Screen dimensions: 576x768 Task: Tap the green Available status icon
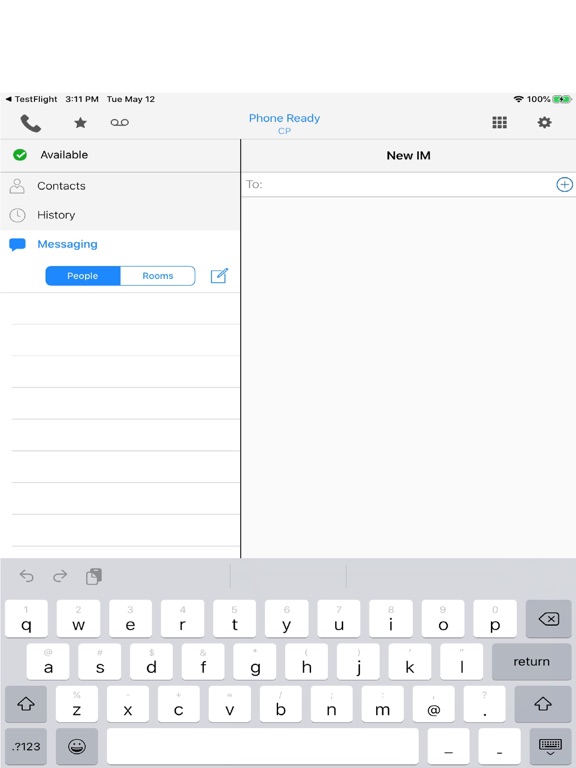pyautogui.click(x=20, y=155)
